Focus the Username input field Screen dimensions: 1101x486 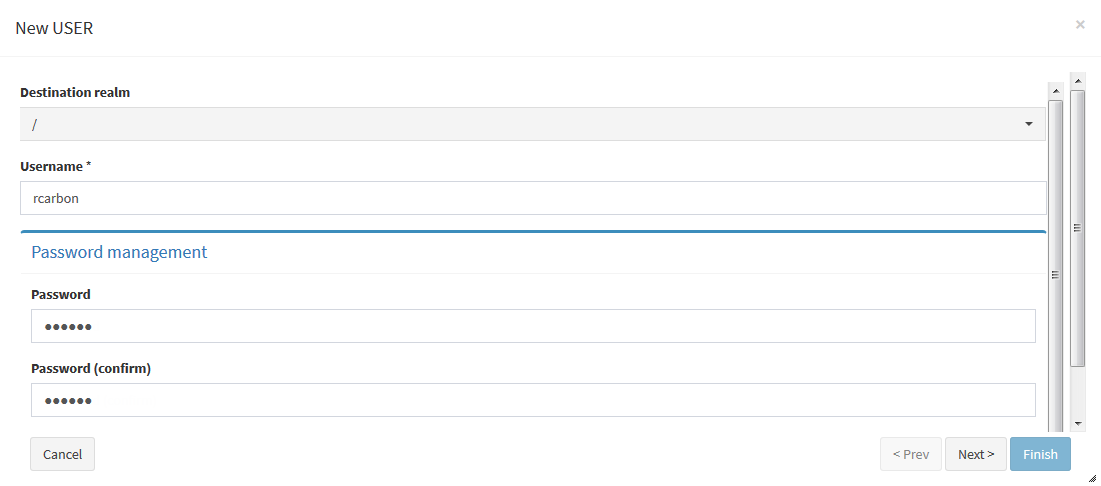pos(532,198)
